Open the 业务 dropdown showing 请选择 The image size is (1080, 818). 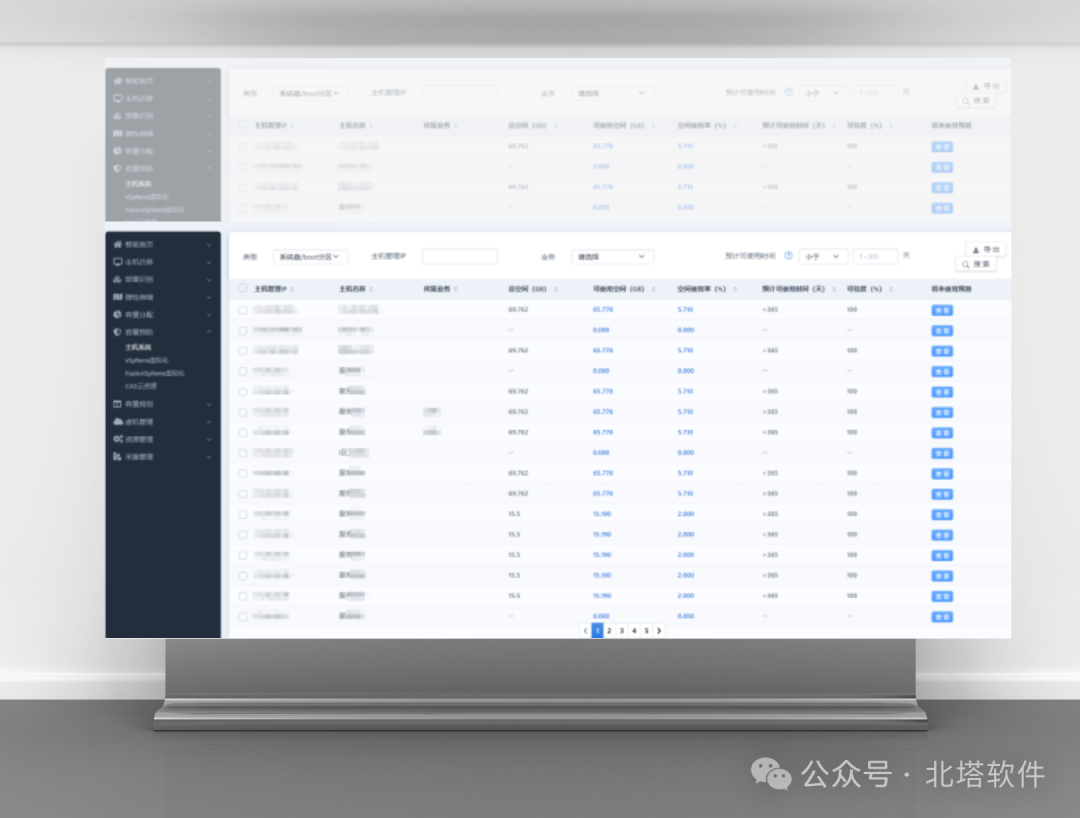click(x=612, y=257)
